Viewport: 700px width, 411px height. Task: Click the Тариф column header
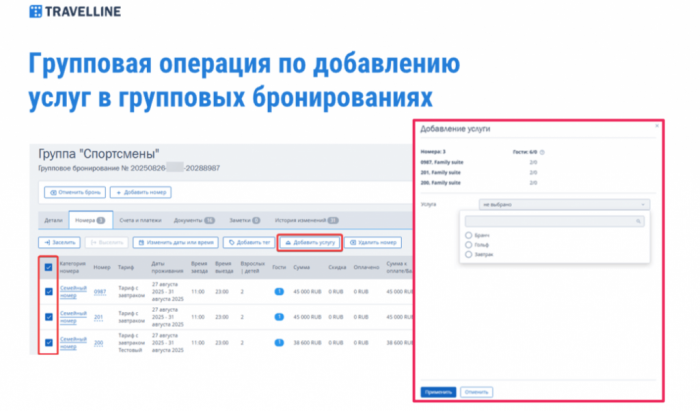126,267
